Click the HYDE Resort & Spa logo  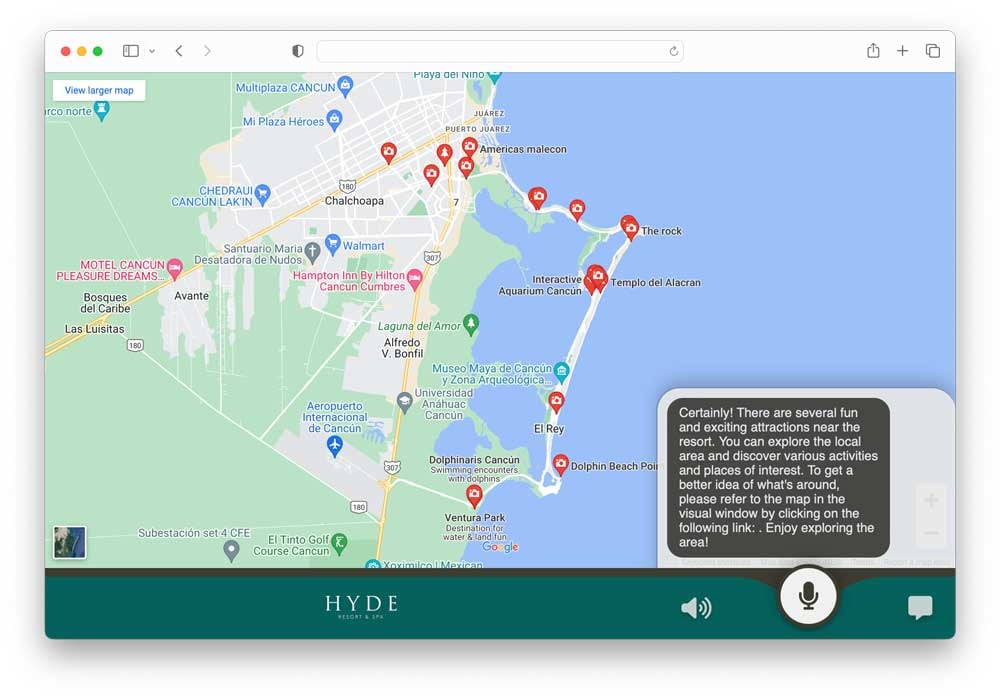pos(361,606)
